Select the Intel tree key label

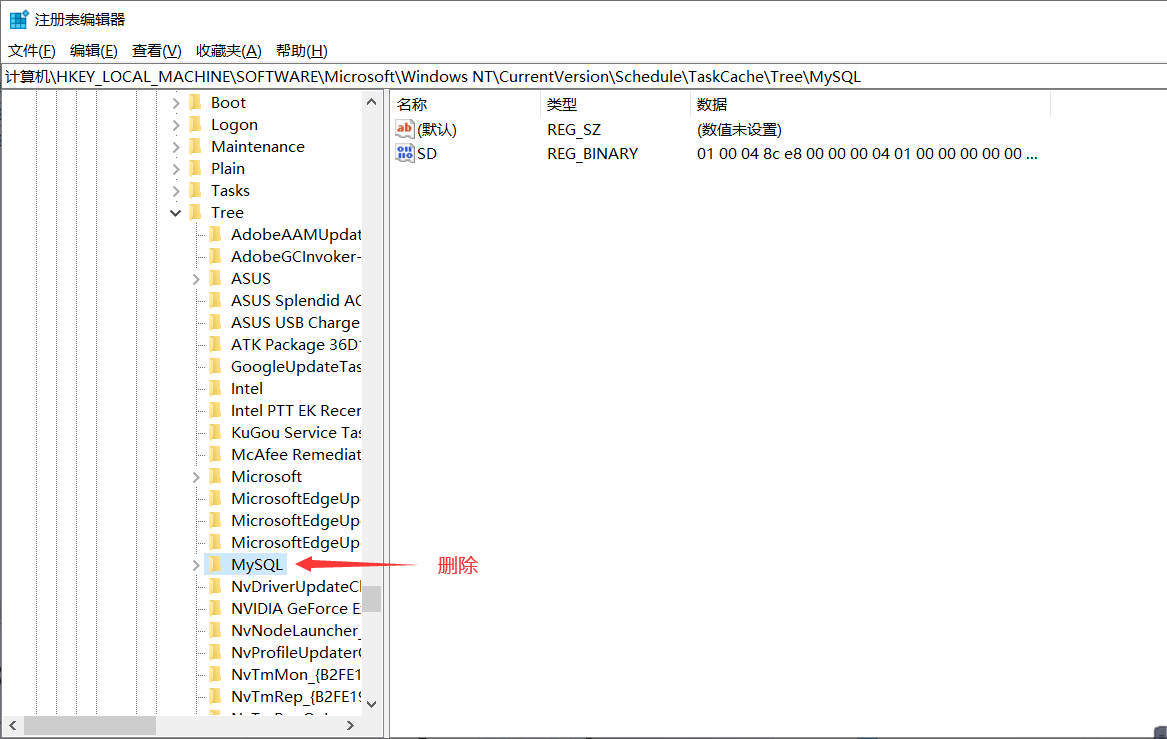coord(246,388)
